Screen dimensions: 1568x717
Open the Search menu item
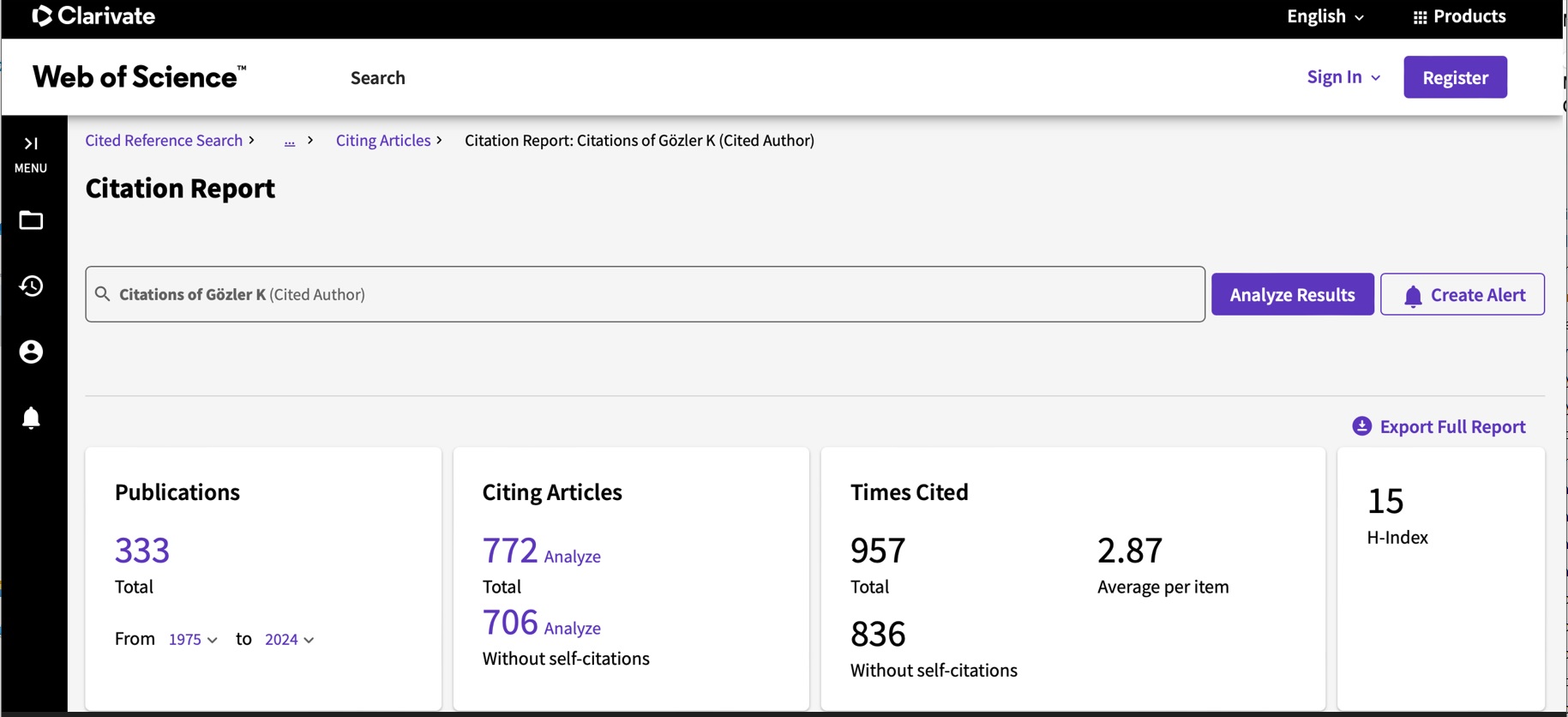[x=378, y=78]
